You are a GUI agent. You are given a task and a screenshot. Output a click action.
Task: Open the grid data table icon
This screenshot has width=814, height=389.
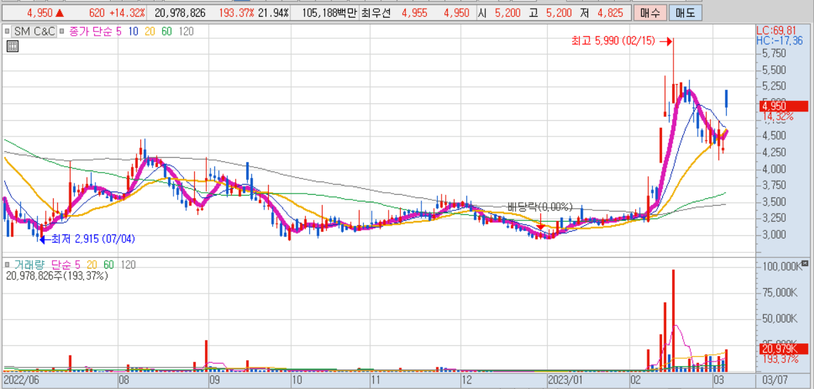(12, 47)
